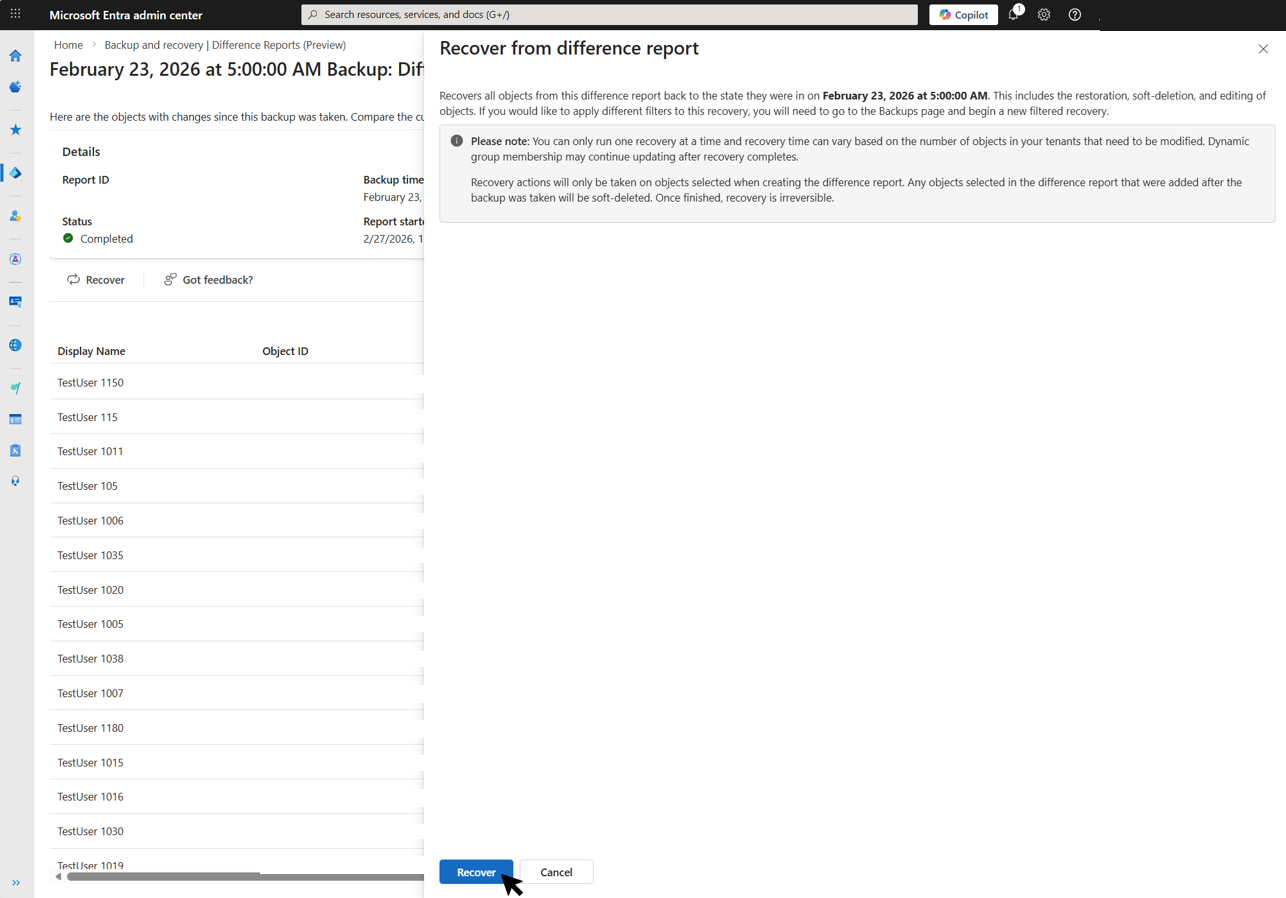Open the help question mark icon
Image resolution: width=1286 pixels, height=898 pixels.
point(1074,15)
